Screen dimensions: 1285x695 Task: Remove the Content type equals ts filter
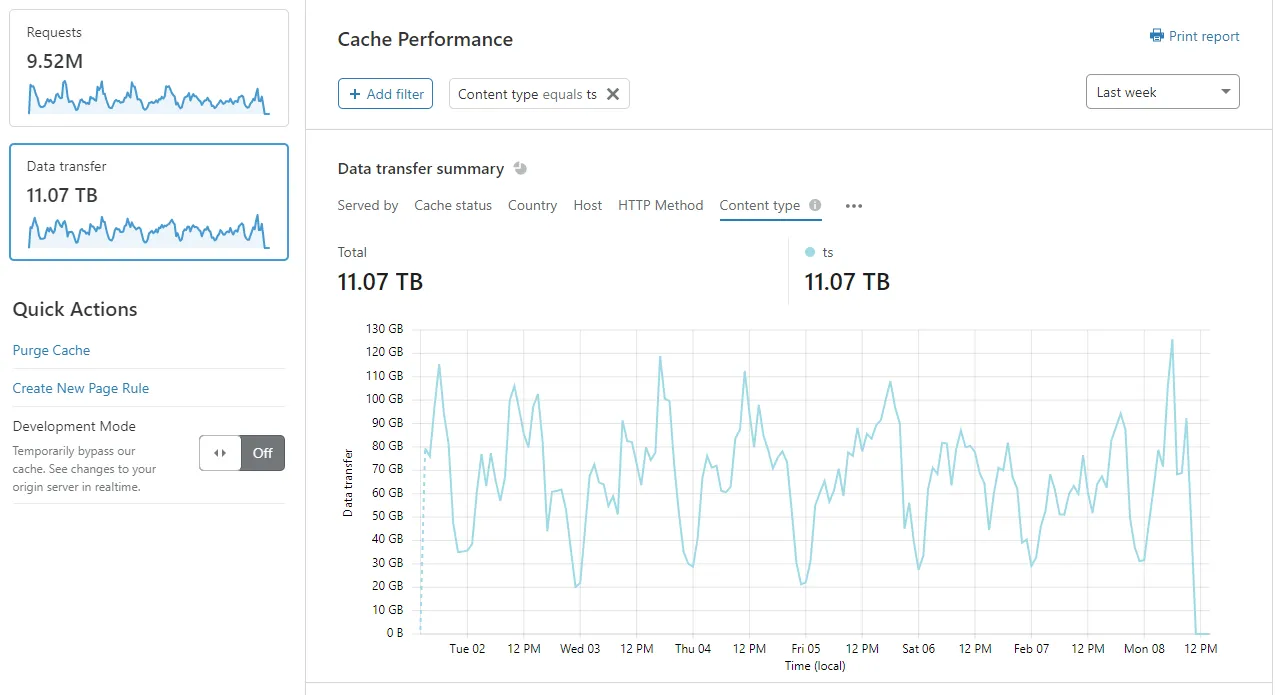(613, 93)
